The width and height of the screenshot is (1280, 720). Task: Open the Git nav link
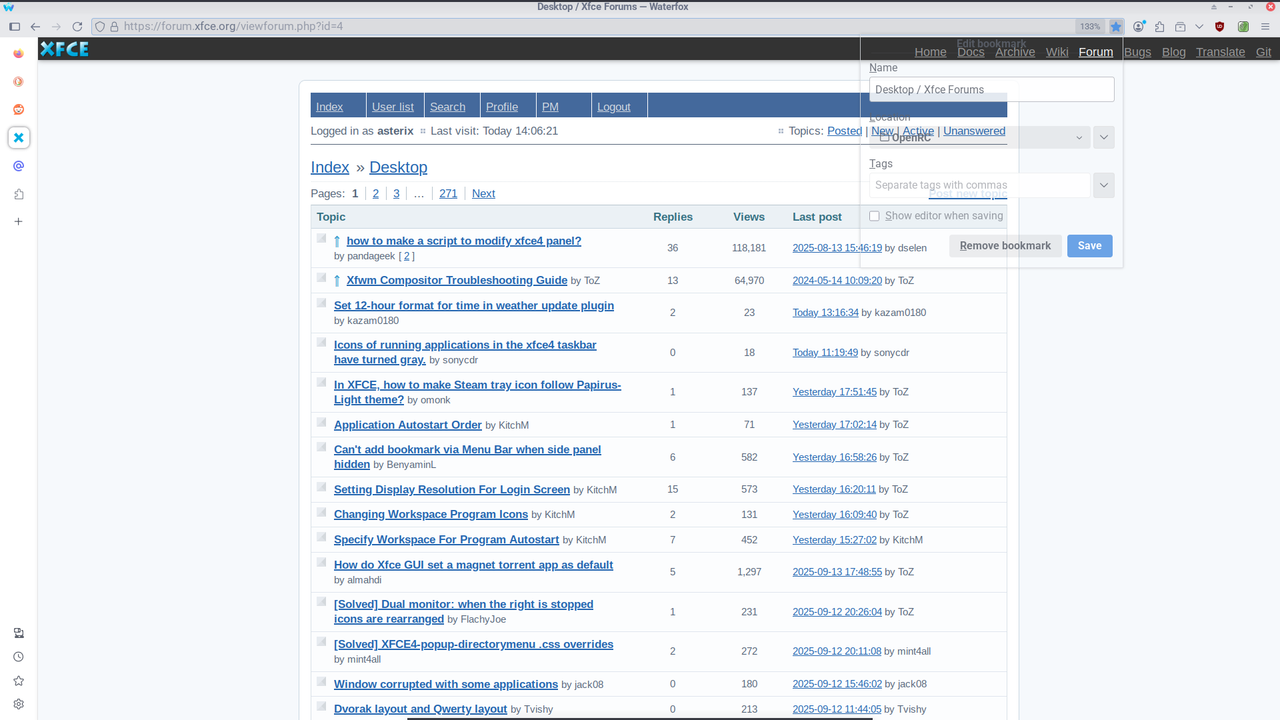pos(1263,52)
